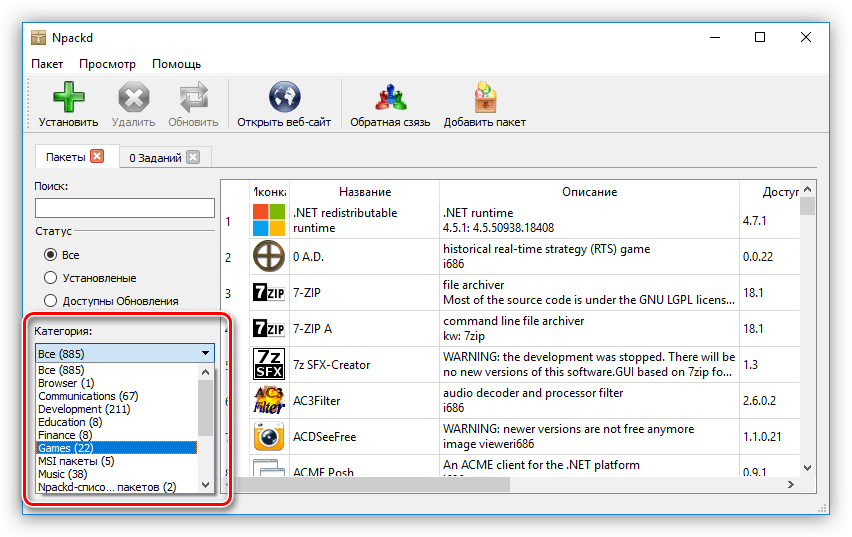Click the Описание column header
Viewport: 852px width, 537px height.
(x=589, y=192)
